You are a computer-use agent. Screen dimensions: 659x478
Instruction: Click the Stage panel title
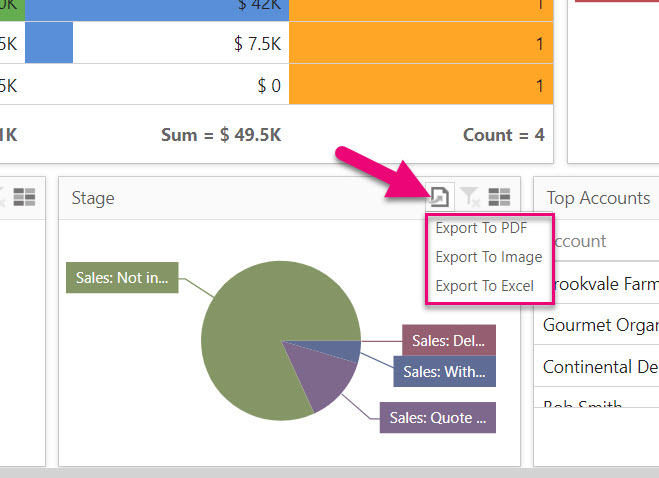tap(93, 198)
